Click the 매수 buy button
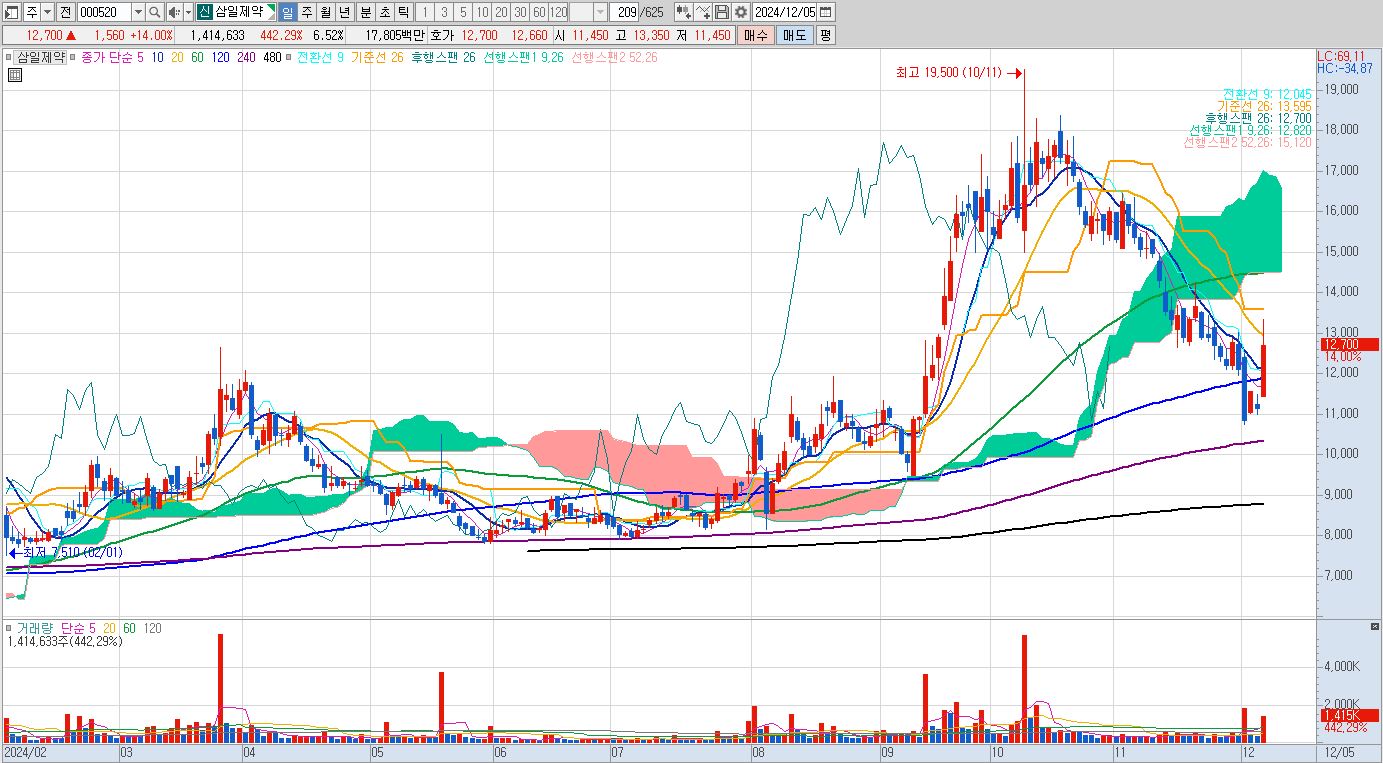The width and height of the screenshot is (1383, 763). point(756,35)
